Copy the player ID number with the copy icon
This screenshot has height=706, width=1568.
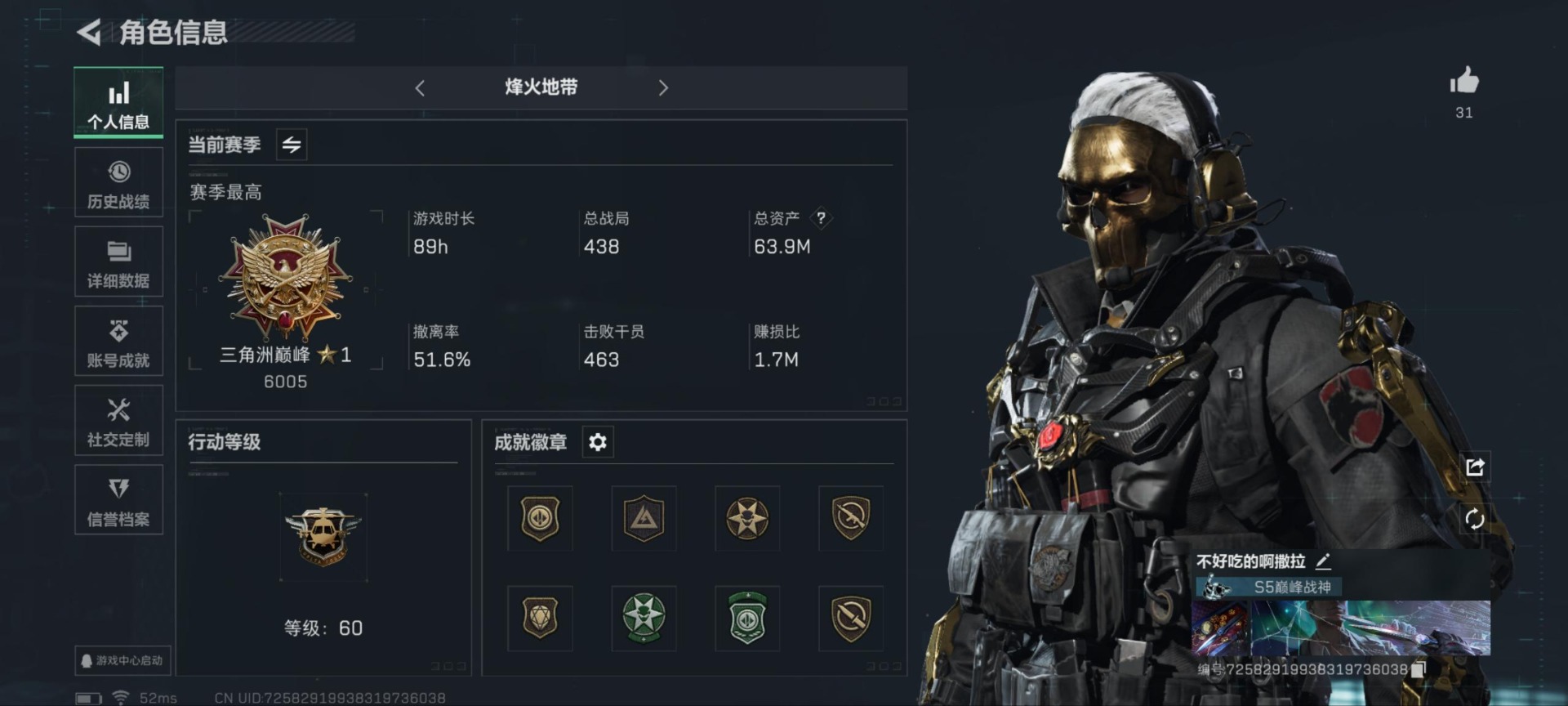click(x=1419, y=669)
